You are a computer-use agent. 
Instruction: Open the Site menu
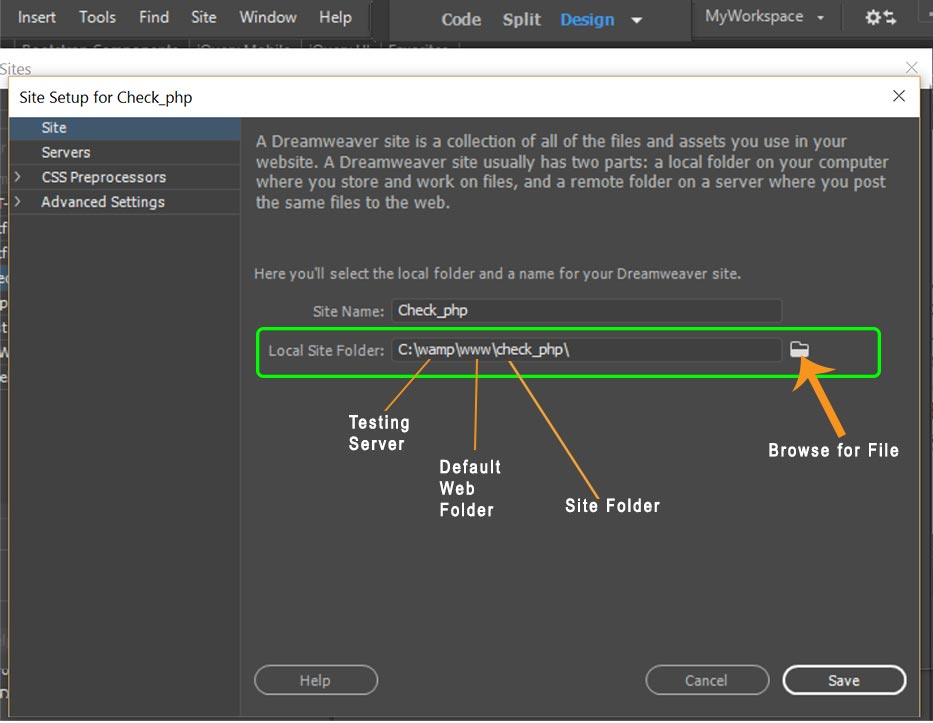pos(203,17)
